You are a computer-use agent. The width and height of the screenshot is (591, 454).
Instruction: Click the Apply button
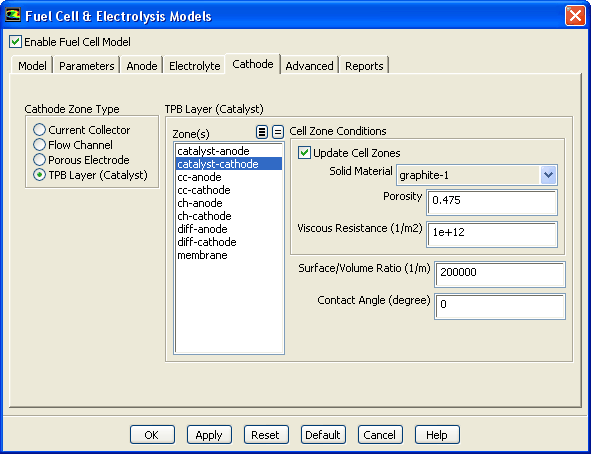[209, 435]
